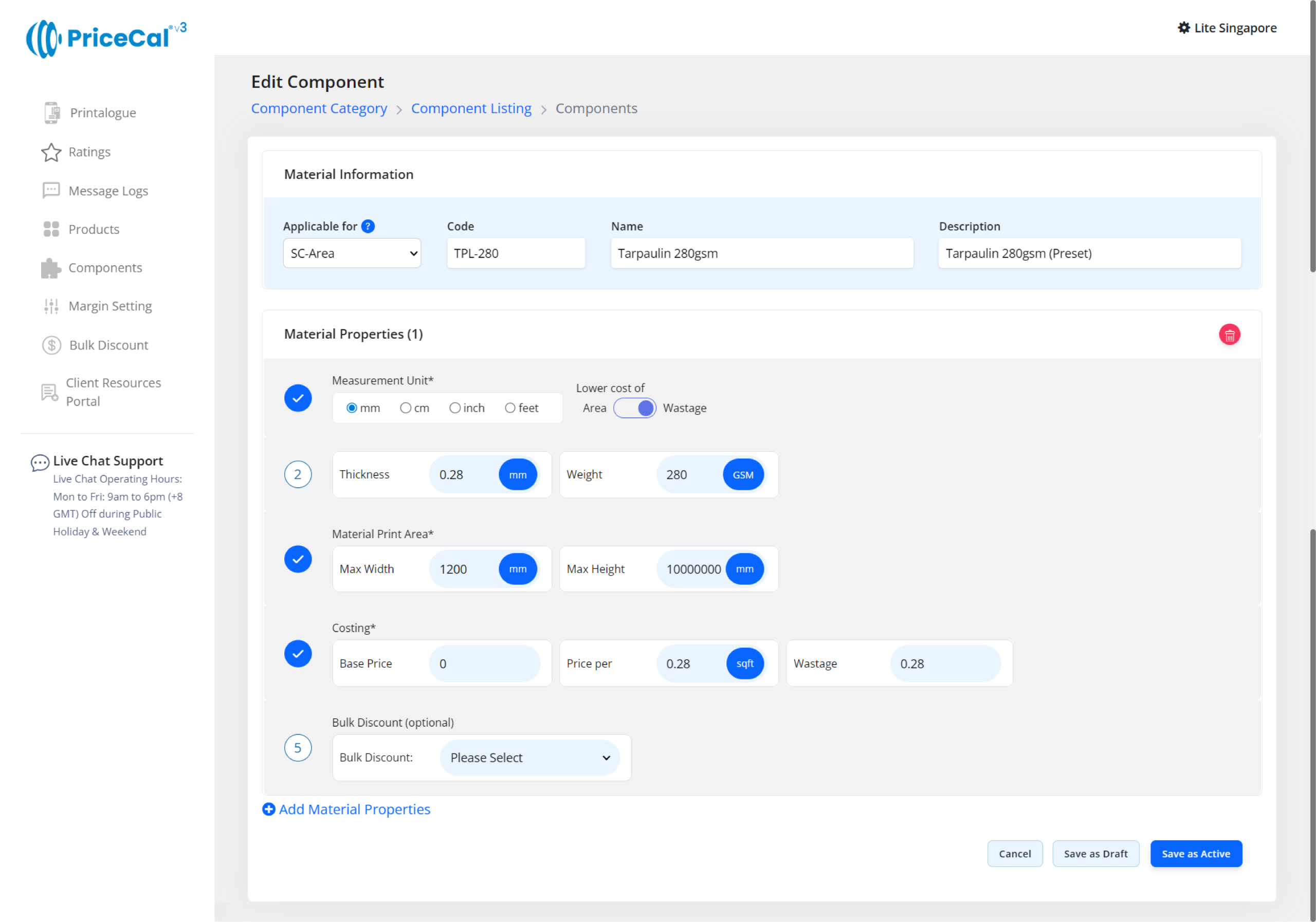Open the Margin Setting menu item
Image resolution: width=1316 pixels, height=922 pixels.
[110, 307]
